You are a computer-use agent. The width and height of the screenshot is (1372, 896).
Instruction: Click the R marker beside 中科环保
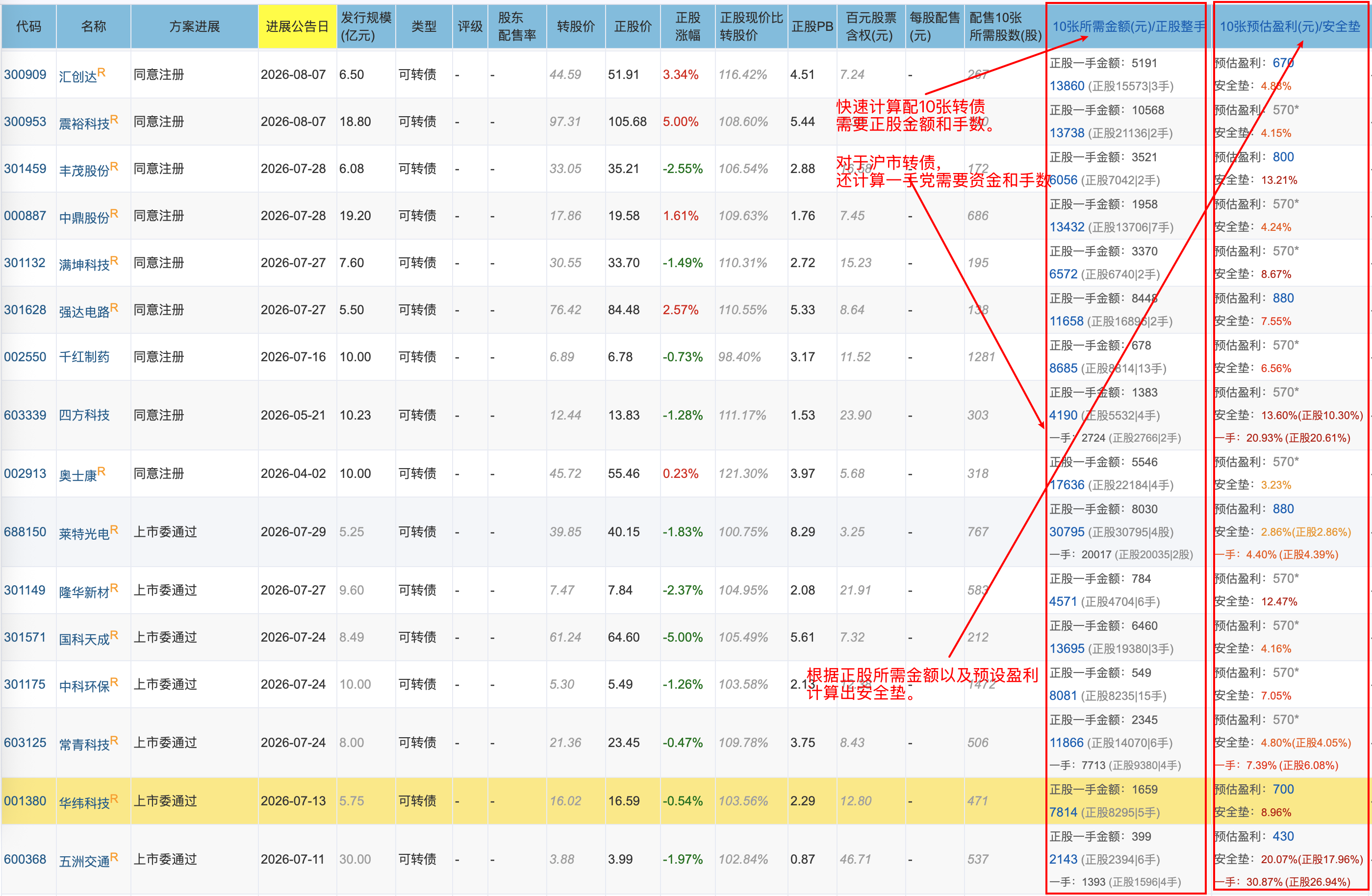pyautogui.click(x=114, y=682)
